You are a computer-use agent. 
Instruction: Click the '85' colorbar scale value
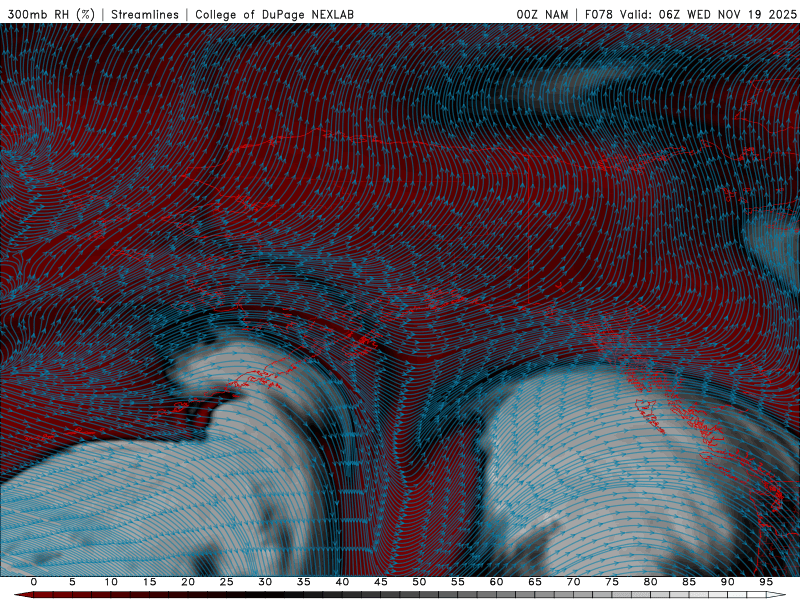689,582
